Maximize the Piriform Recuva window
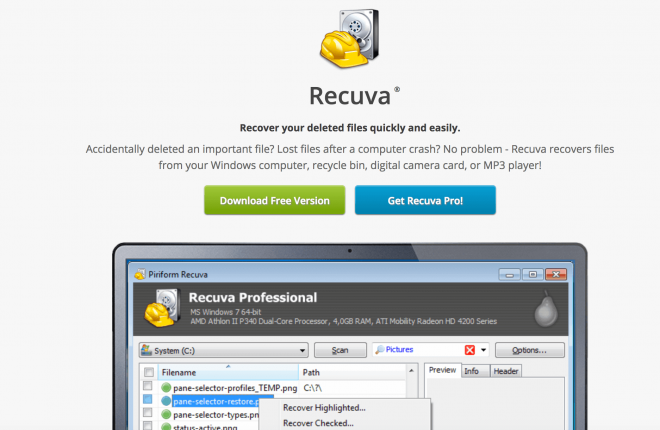This screenshot has width=660, height=430. pyautogui.click(x=532, y=275)
